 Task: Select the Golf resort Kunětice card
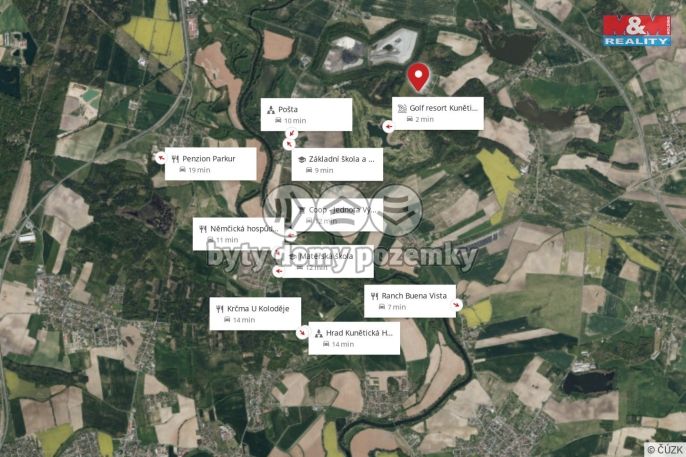[x=438, y=113]
